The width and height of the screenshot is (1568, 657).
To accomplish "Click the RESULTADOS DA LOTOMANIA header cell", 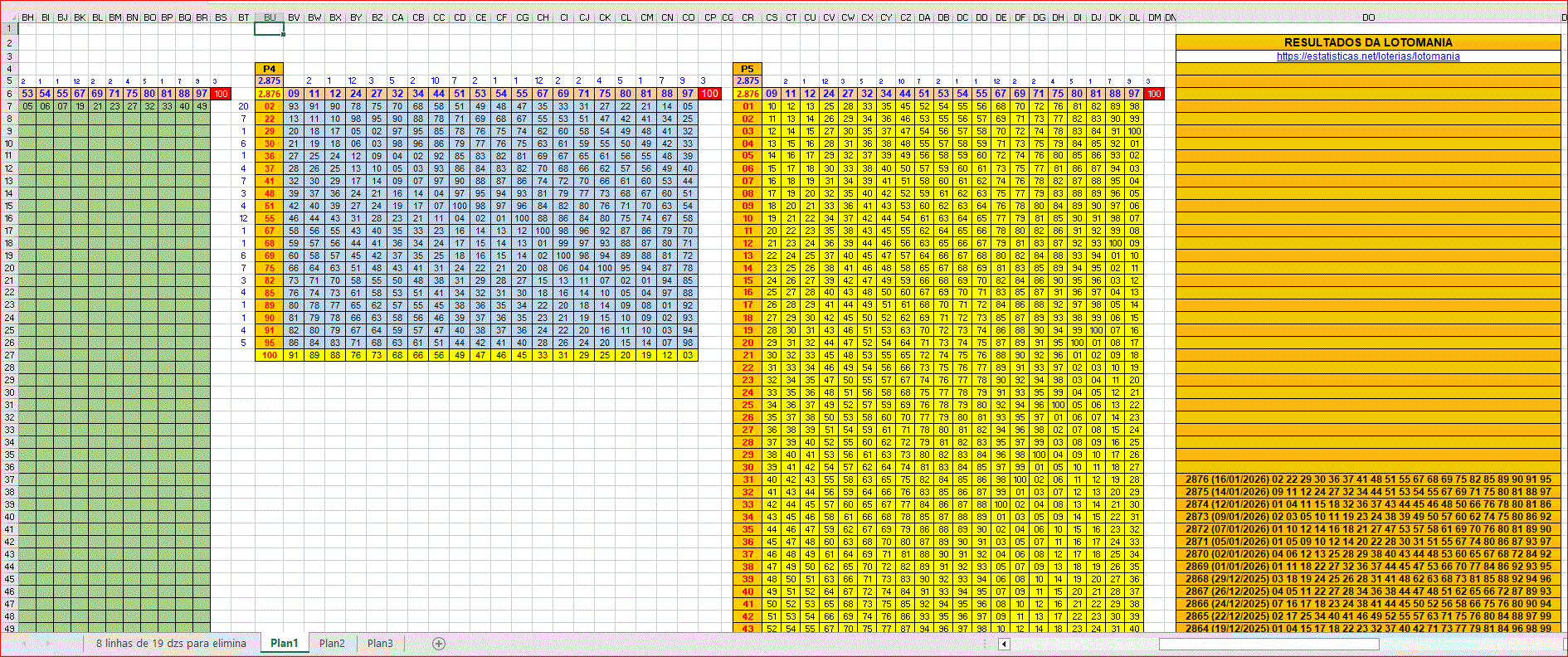I will [1368, 42].
